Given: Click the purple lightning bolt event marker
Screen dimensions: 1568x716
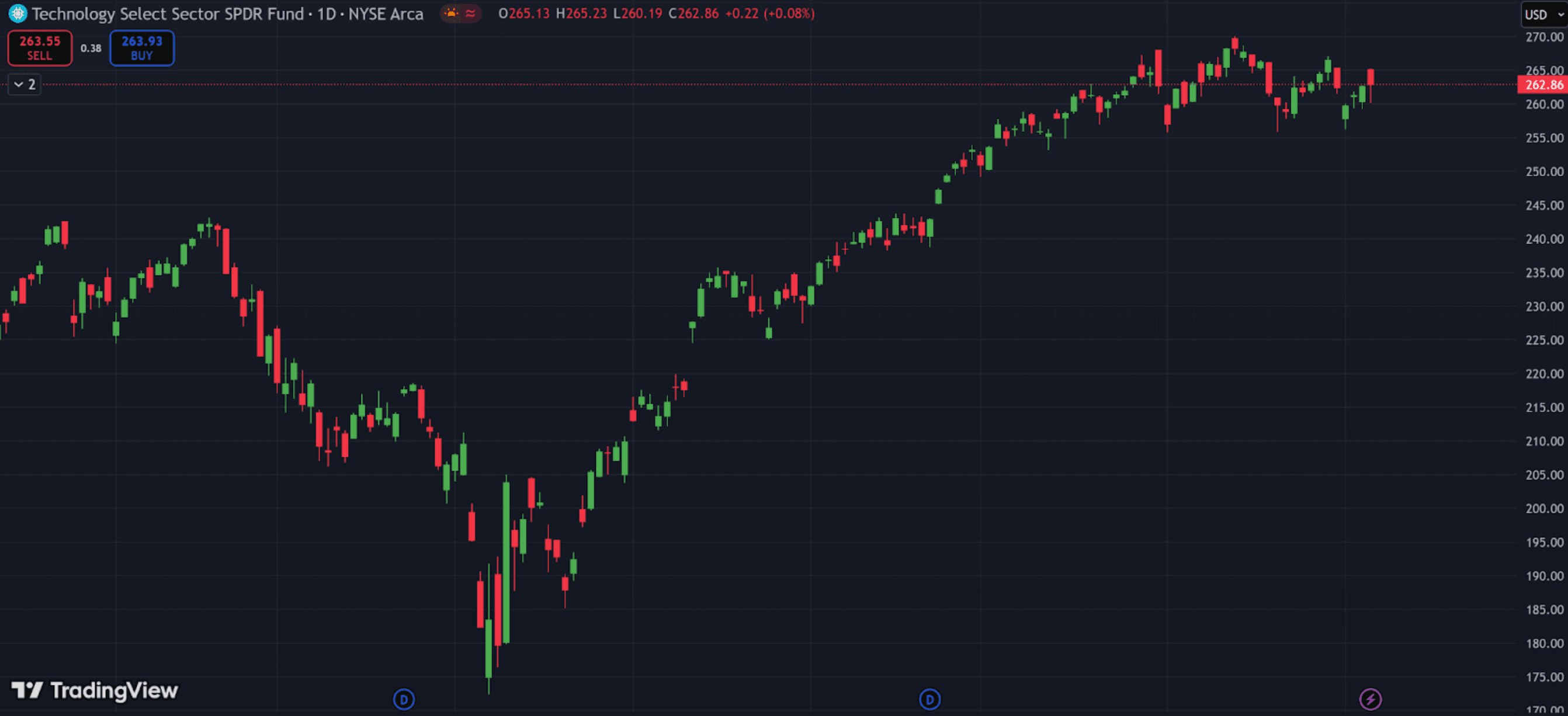Looking at the screenshot, I should (1369, 699).
